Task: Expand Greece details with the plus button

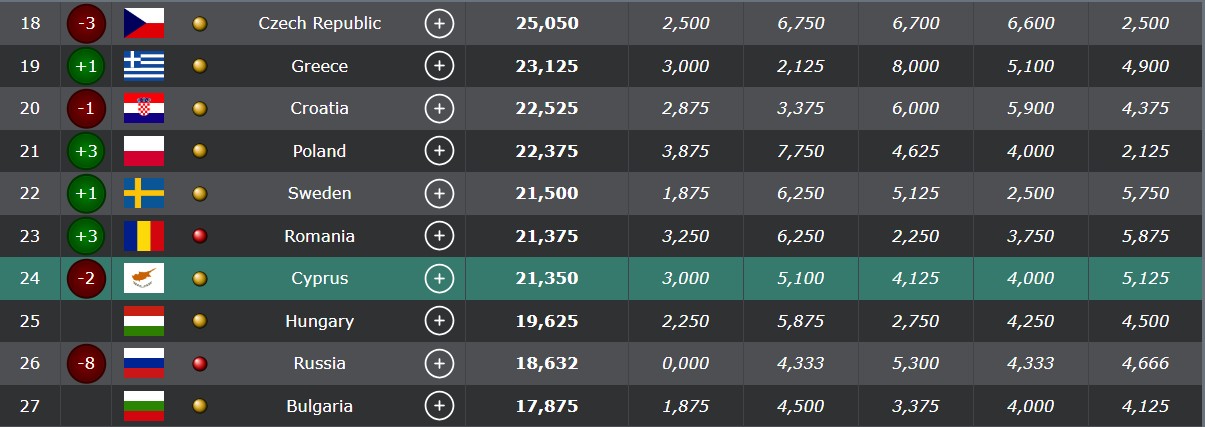Action: tap(439, 66)
